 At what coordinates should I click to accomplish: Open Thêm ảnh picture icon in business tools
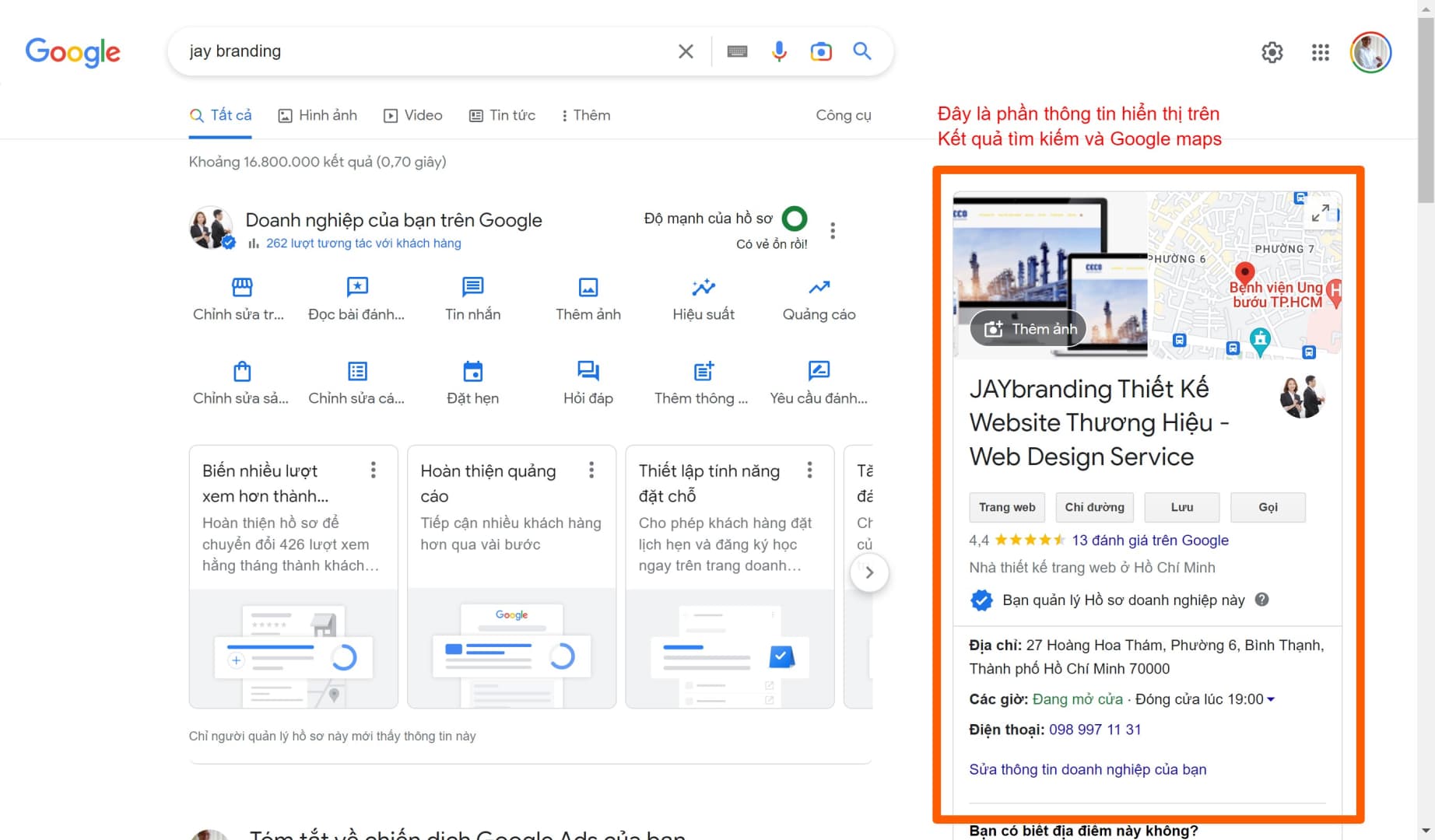pos(588,287)
